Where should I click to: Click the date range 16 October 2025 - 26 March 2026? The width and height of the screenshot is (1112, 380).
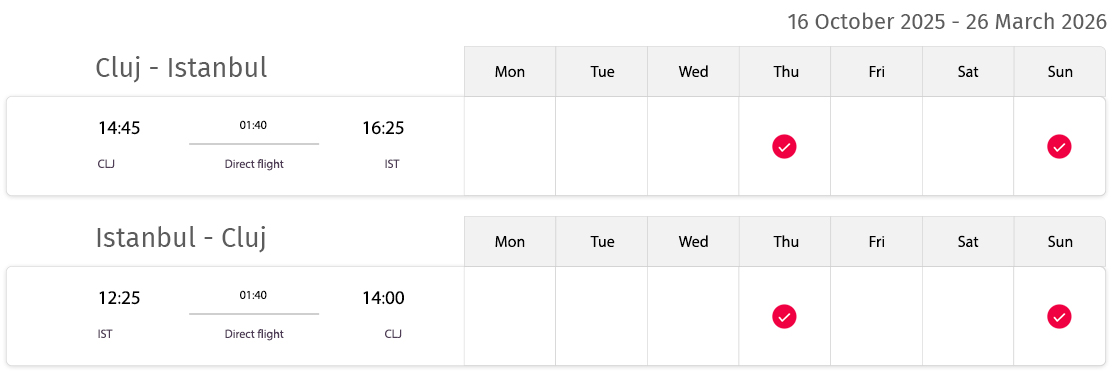point(947,22)
